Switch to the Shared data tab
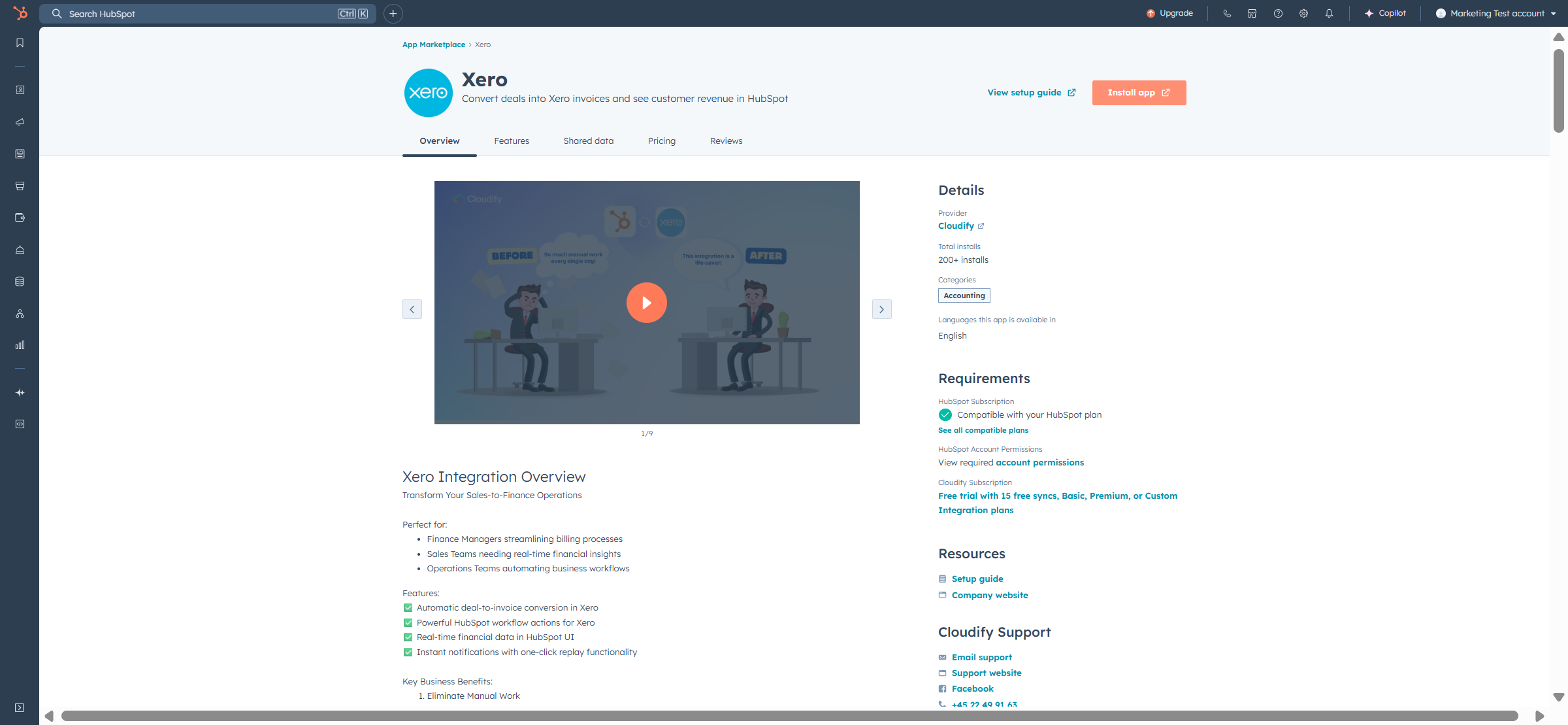This screenshot has height=725, width=1568. coord(588,141)
